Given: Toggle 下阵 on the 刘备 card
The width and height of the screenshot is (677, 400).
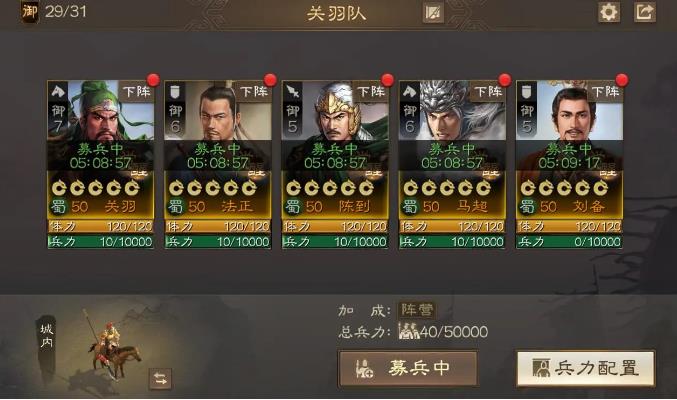Looking at the screenshot, I should point(605,92).
